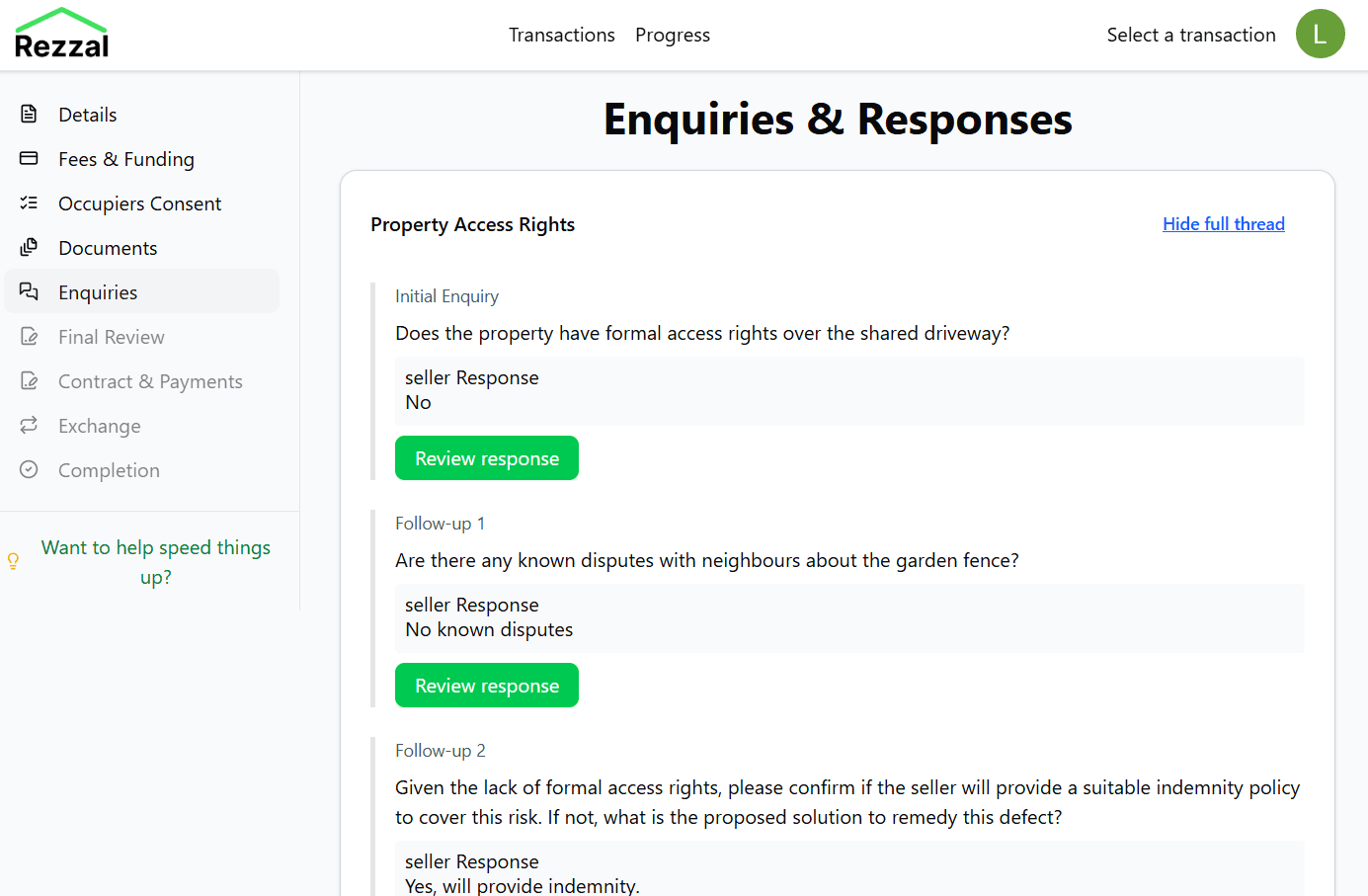
Task: Review response for Follow-up 1
Action: (486, 685)
